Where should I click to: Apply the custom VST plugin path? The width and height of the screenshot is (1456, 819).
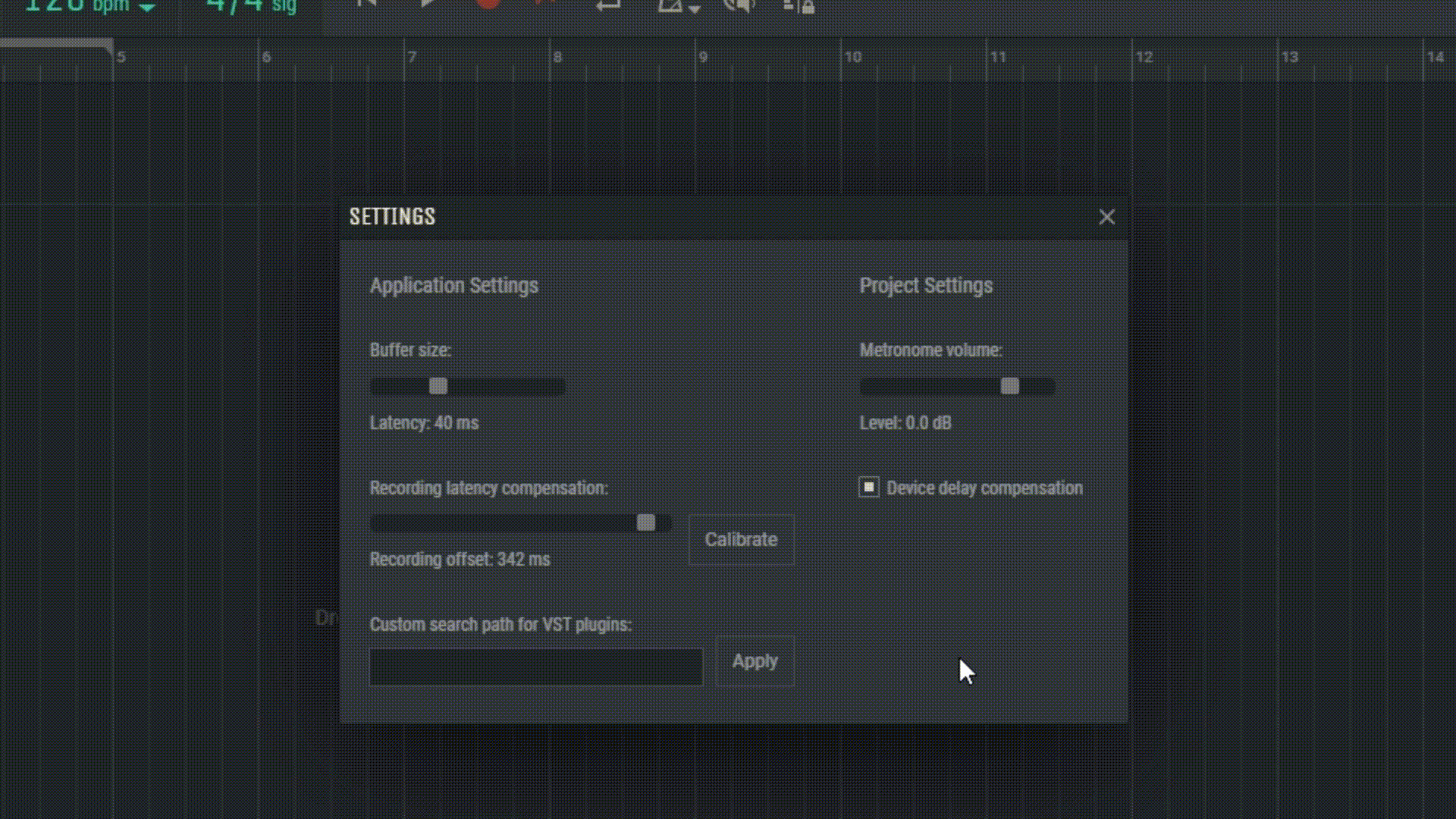click(x=754, y=661)
